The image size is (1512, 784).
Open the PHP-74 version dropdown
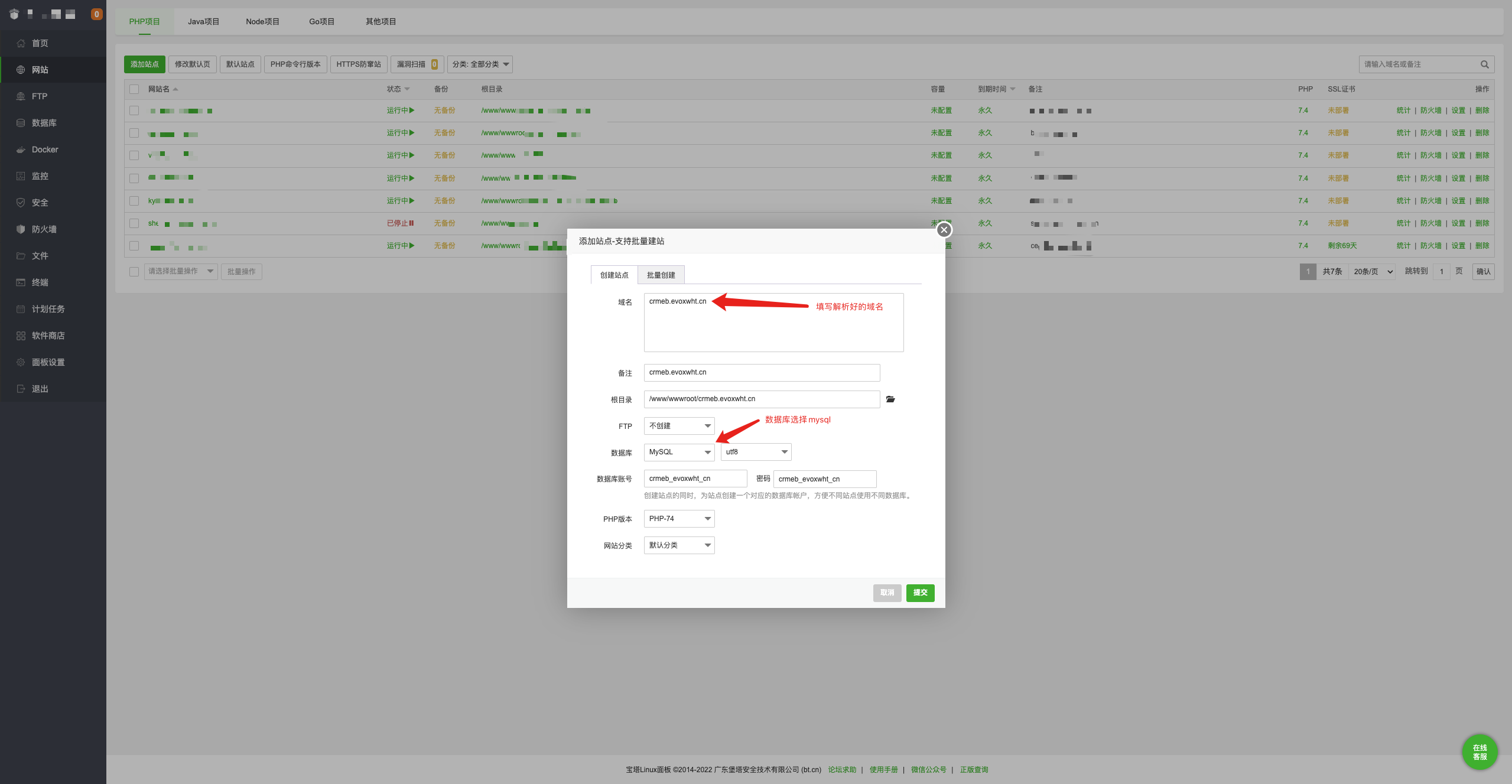678,518
